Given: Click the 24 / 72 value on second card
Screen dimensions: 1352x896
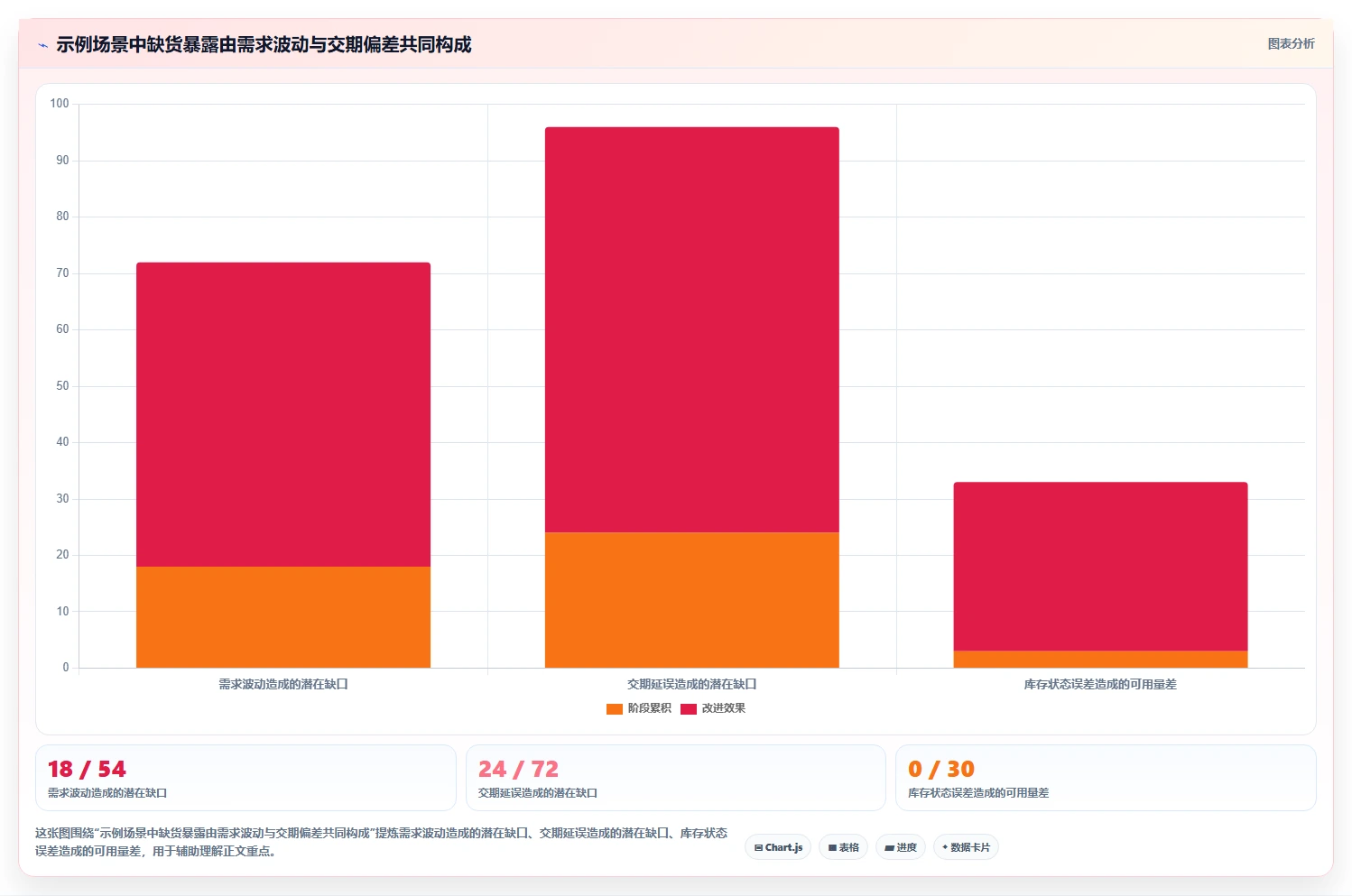Looking at the screenshot, I should [x=518, y=769].
